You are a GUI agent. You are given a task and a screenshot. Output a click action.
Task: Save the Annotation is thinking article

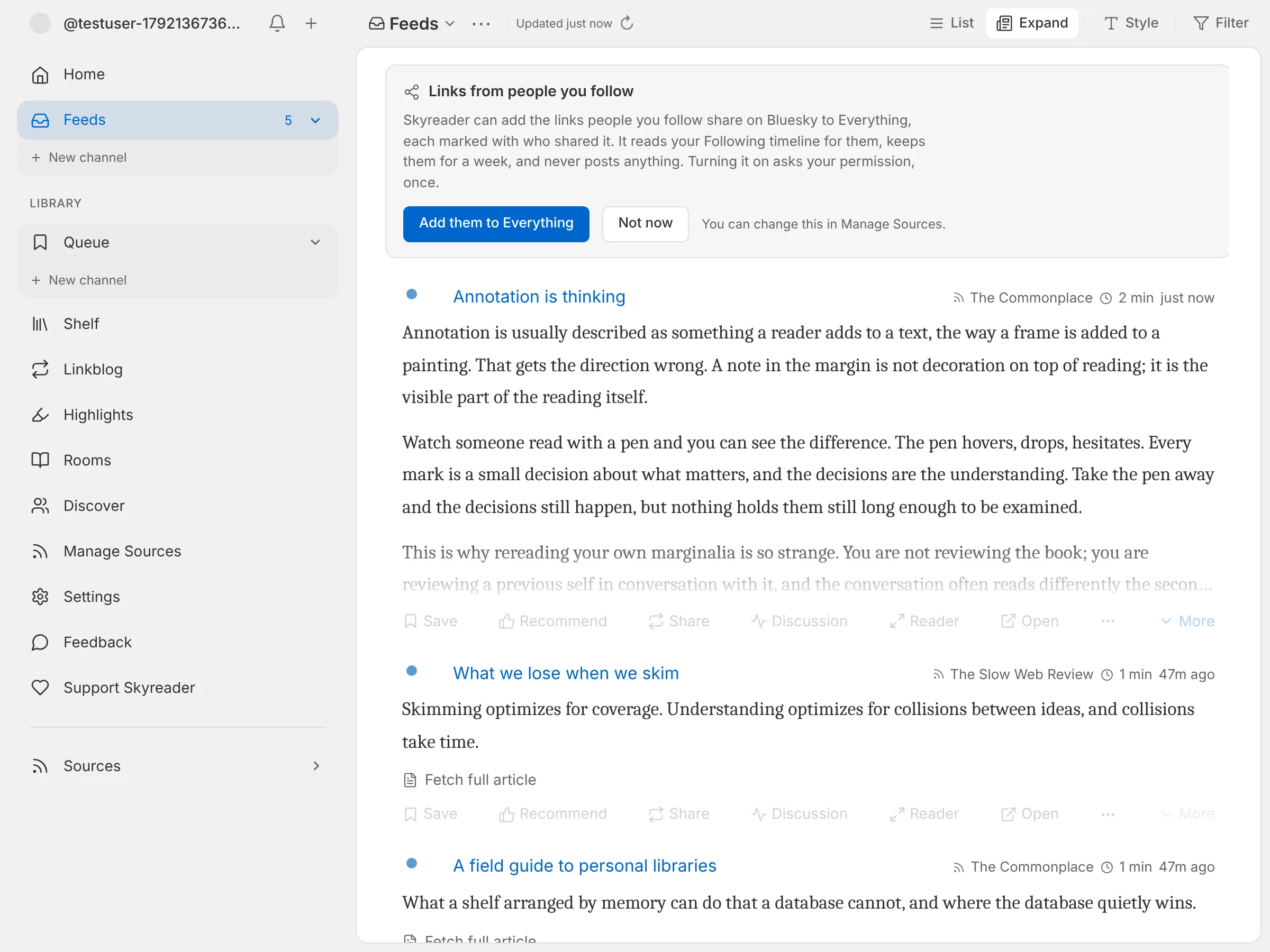(430, 621)
